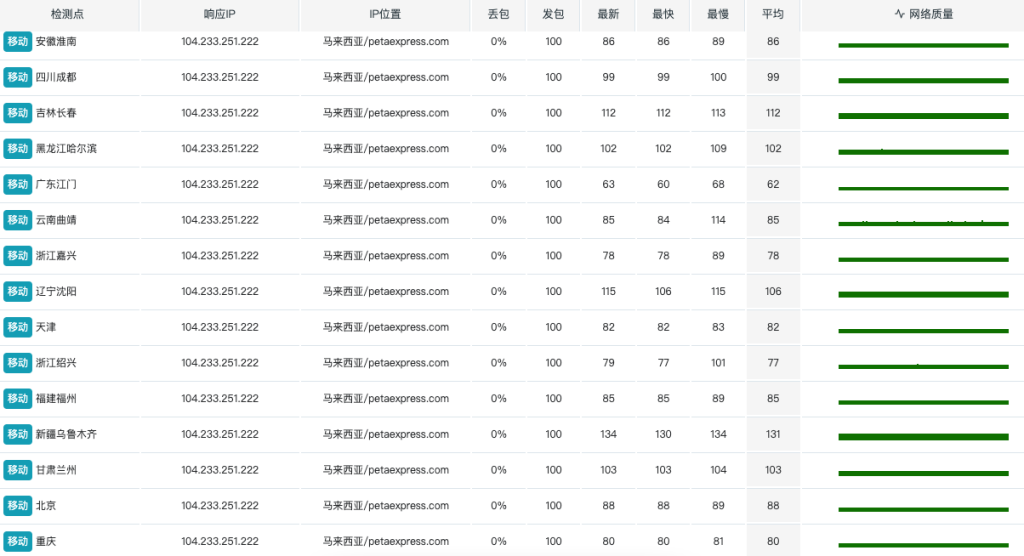Click the 移动 badge beside 四川成都
The height and width of the screenshot is (556, 1024).
pyautogui.click(x=17, y=77)
